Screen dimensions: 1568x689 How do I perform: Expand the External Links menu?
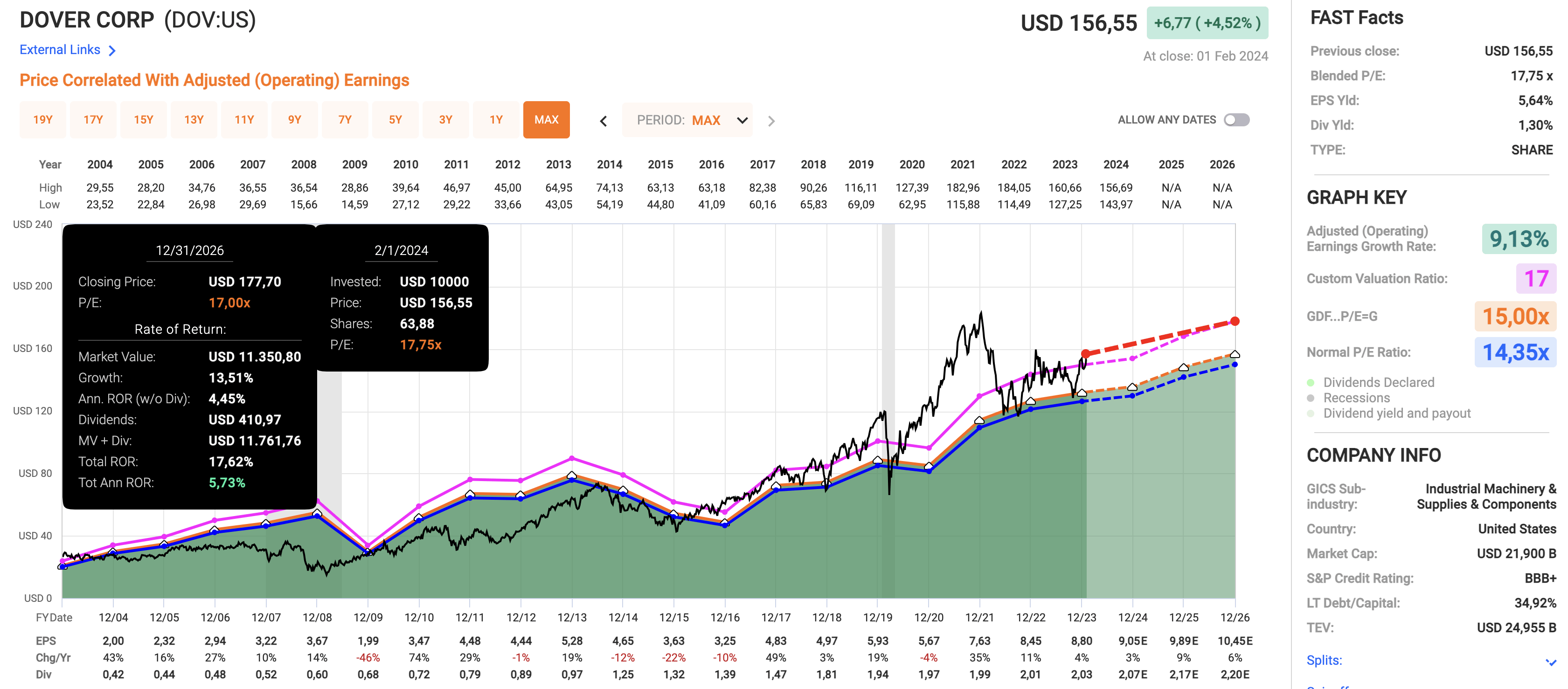coord(60,50)
